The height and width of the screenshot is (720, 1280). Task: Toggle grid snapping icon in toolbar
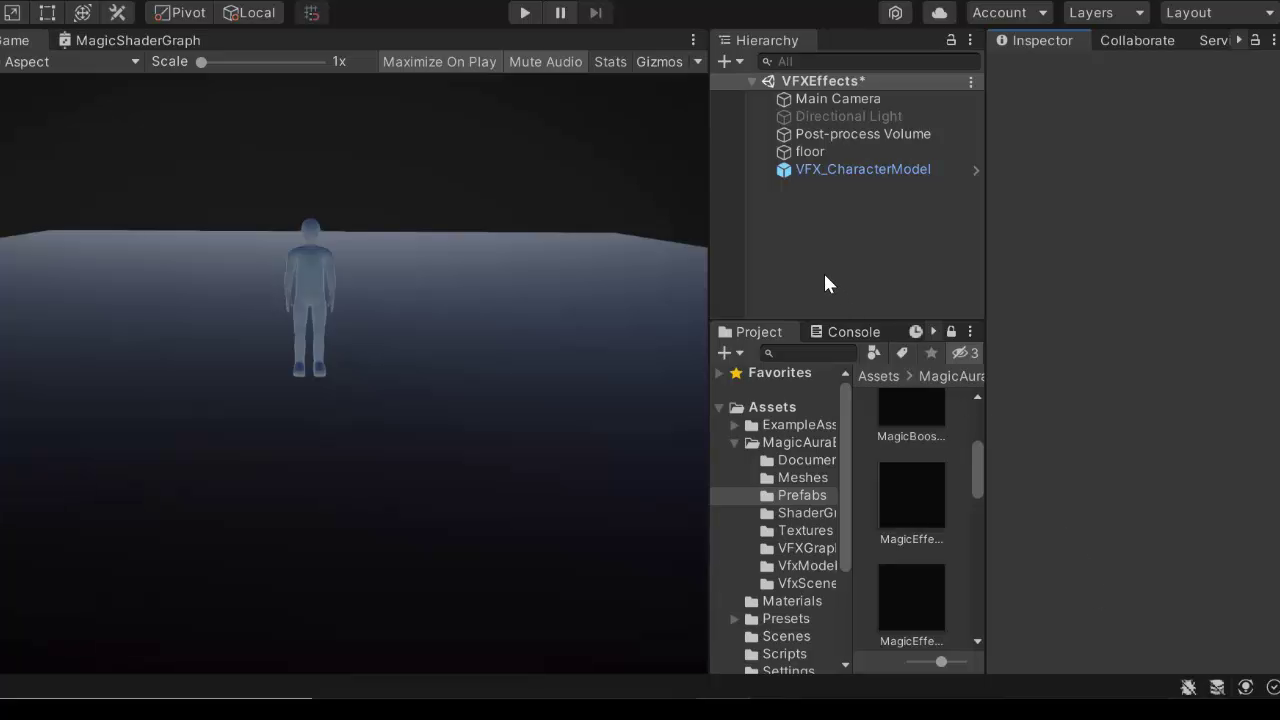coord(312,13)
